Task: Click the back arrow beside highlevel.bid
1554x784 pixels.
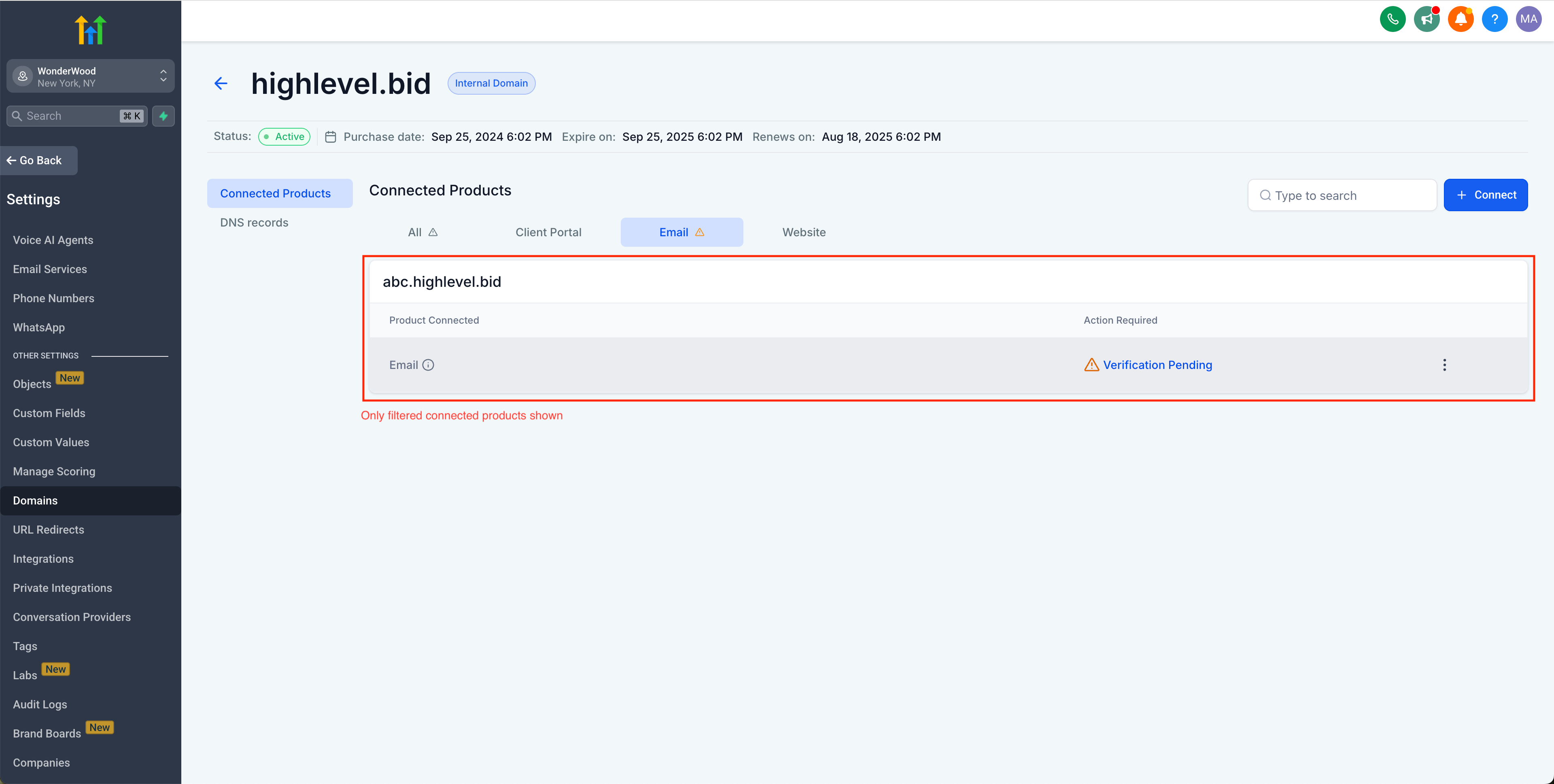Action: [221, 83]
